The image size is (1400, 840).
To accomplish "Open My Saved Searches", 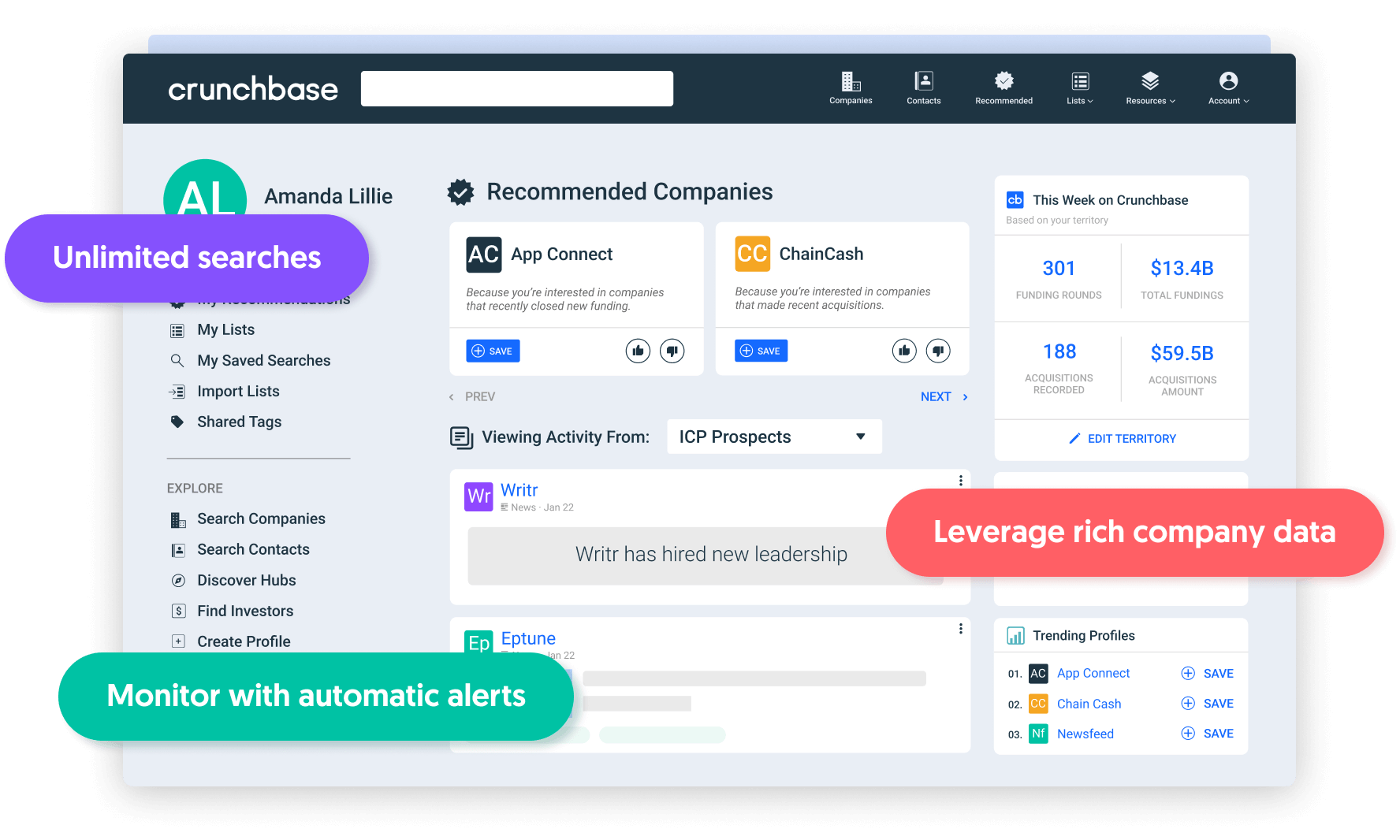I will click(264, 361).
